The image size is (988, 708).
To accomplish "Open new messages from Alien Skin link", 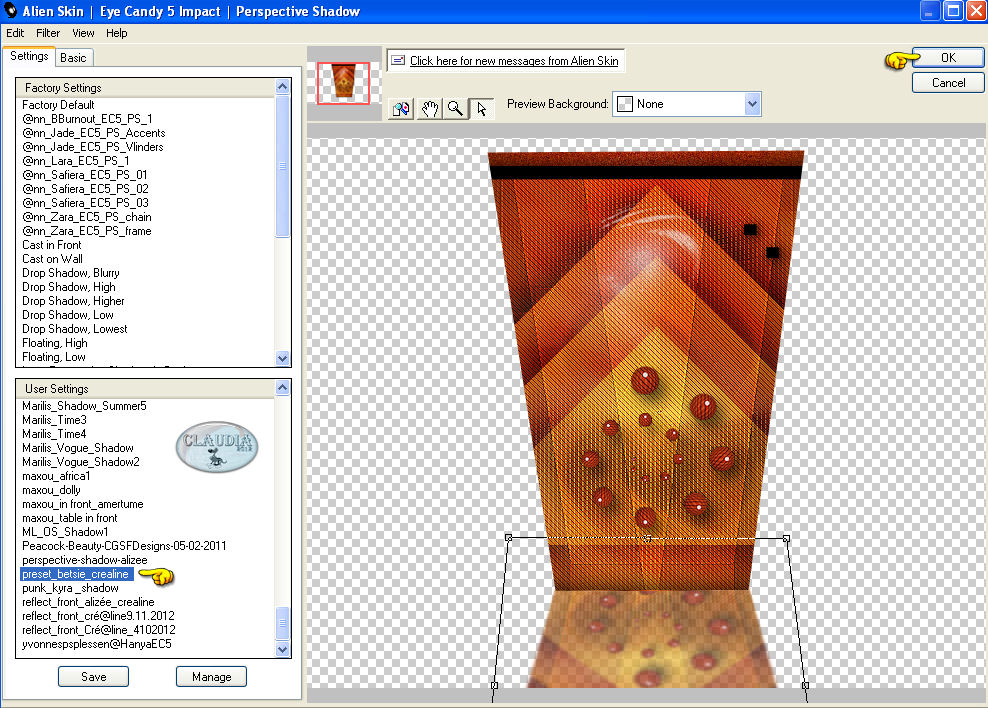I will click(514, 60).
